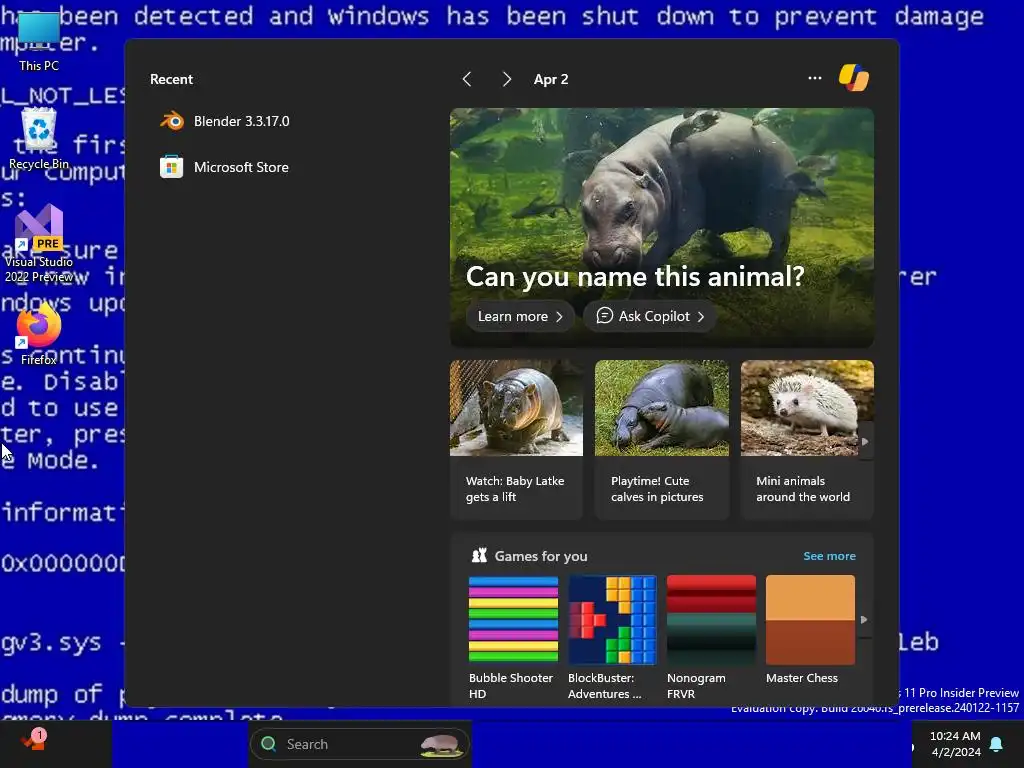The height and width of the screenshot is (768, 1024).
Task: Select Firefox desktop shortcut
Action: (39, 334)
